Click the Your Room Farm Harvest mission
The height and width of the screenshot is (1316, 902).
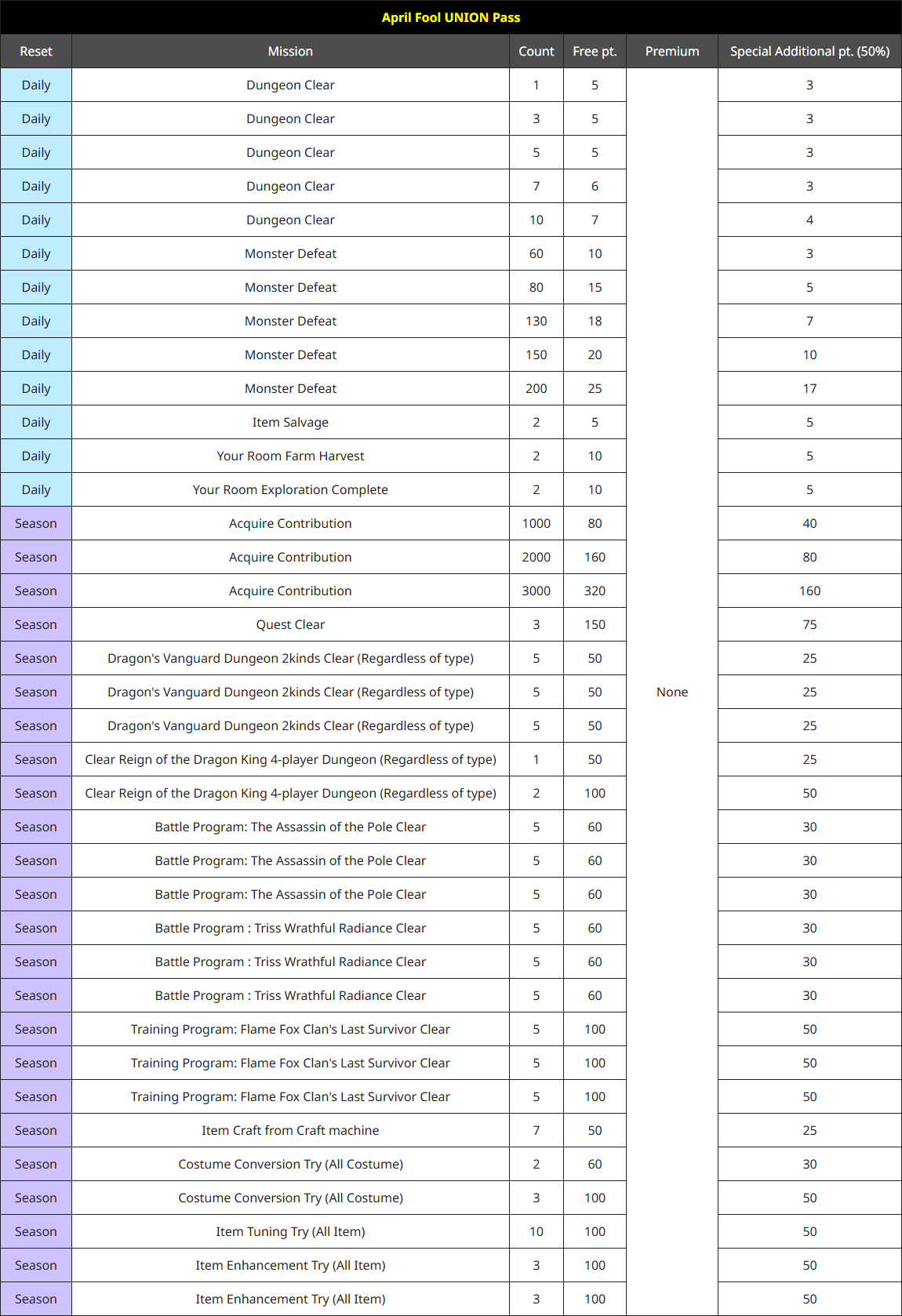click(x=290, y=456)
